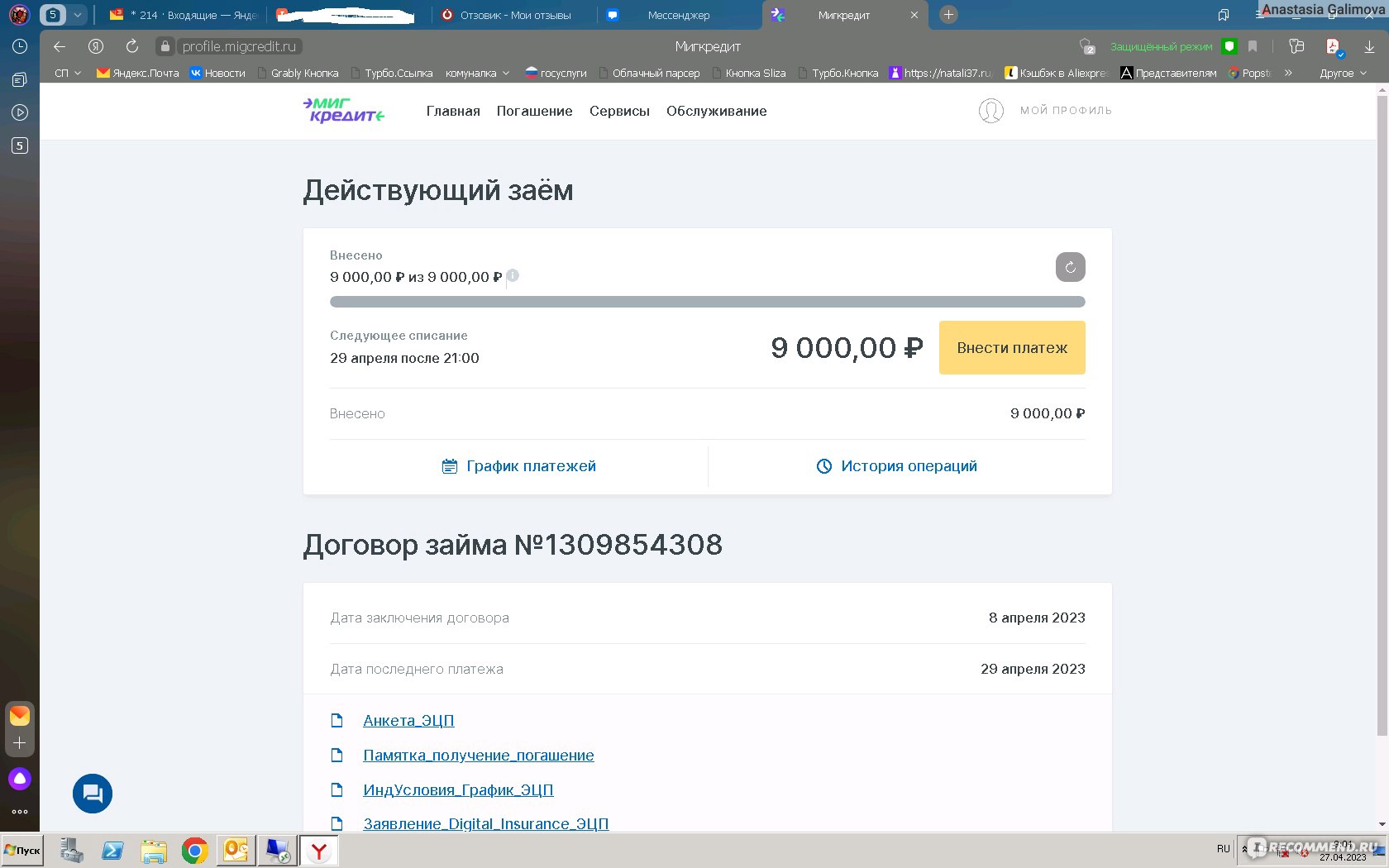Screen dimensions: 1389x868
Task: Click the plus icon in sidebar
Action: click(20, 743)
